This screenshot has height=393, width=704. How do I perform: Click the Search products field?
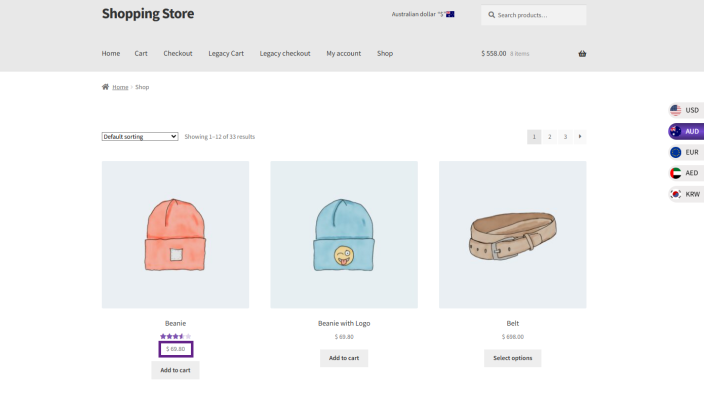coord(533,15)
